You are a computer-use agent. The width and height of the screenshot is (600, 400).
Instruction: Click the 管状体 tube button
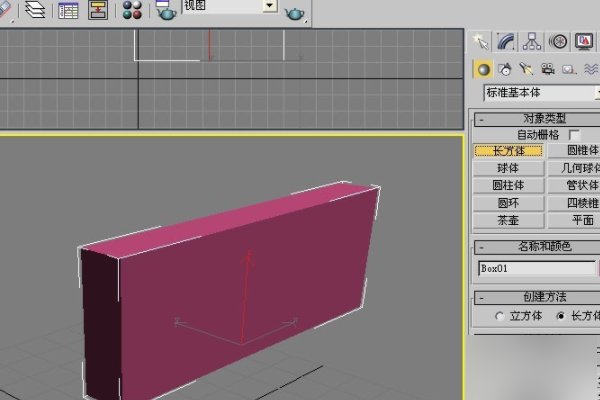click(574, 186)
